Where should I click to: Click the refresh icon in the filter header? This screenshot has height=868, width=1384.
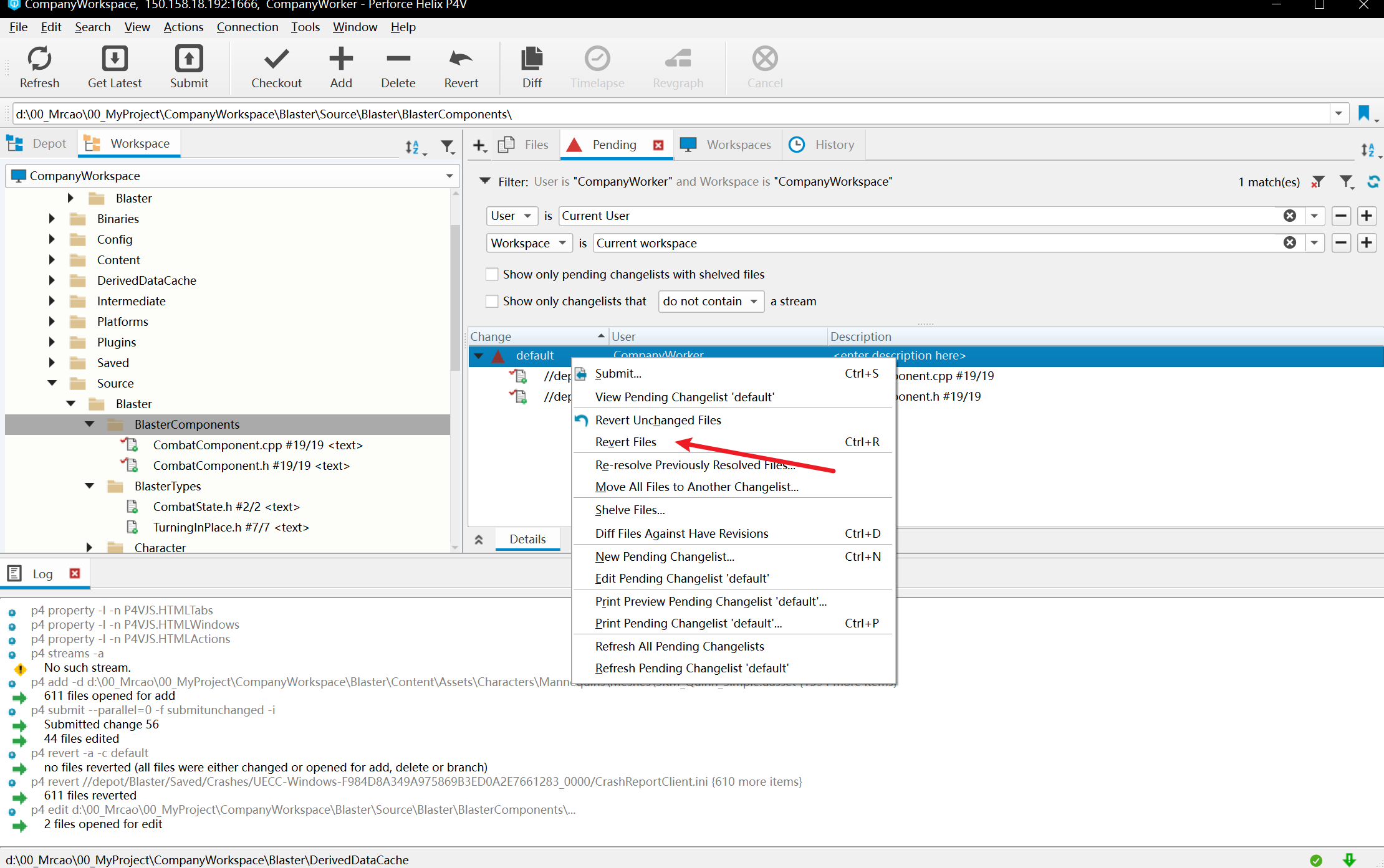(x=1373, y=182)
